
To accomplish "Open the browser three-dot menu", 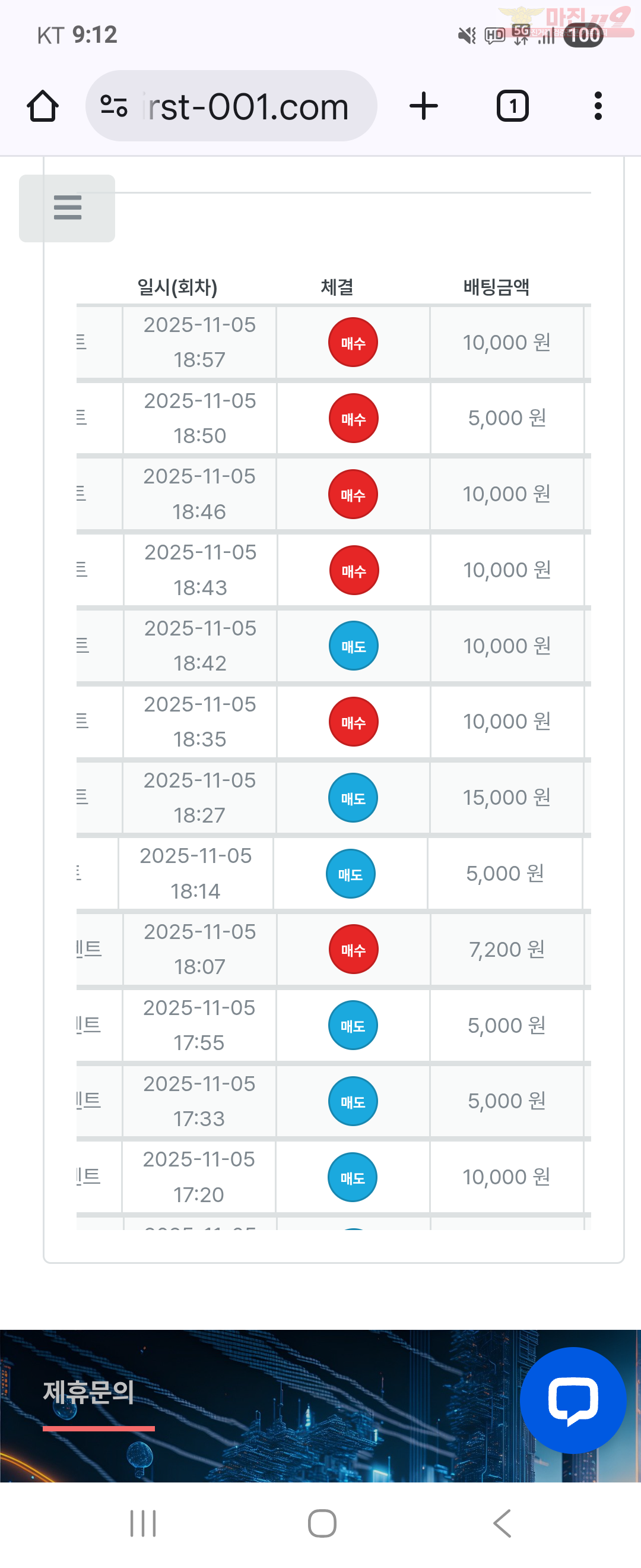I will tap(598, 106).
